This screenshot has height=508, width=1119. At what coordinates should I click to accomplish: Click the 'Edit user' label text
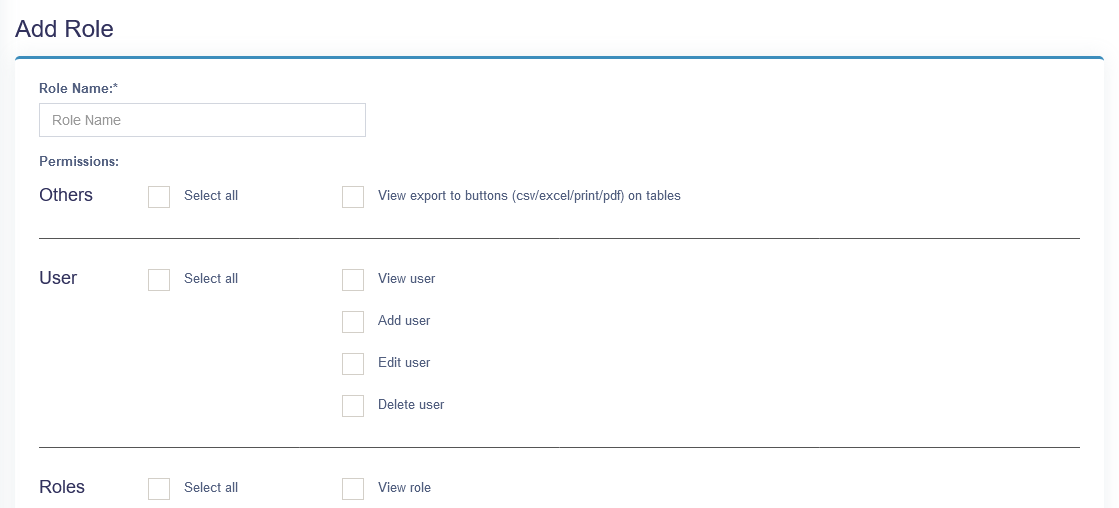coord(404,363)
